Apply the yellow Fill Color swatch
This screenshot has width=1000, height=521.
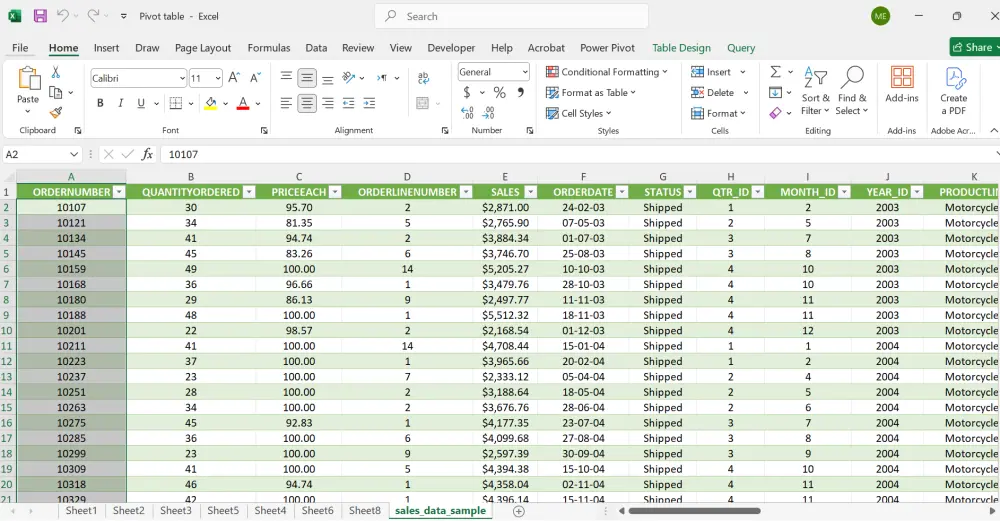[x=210, y=103]
